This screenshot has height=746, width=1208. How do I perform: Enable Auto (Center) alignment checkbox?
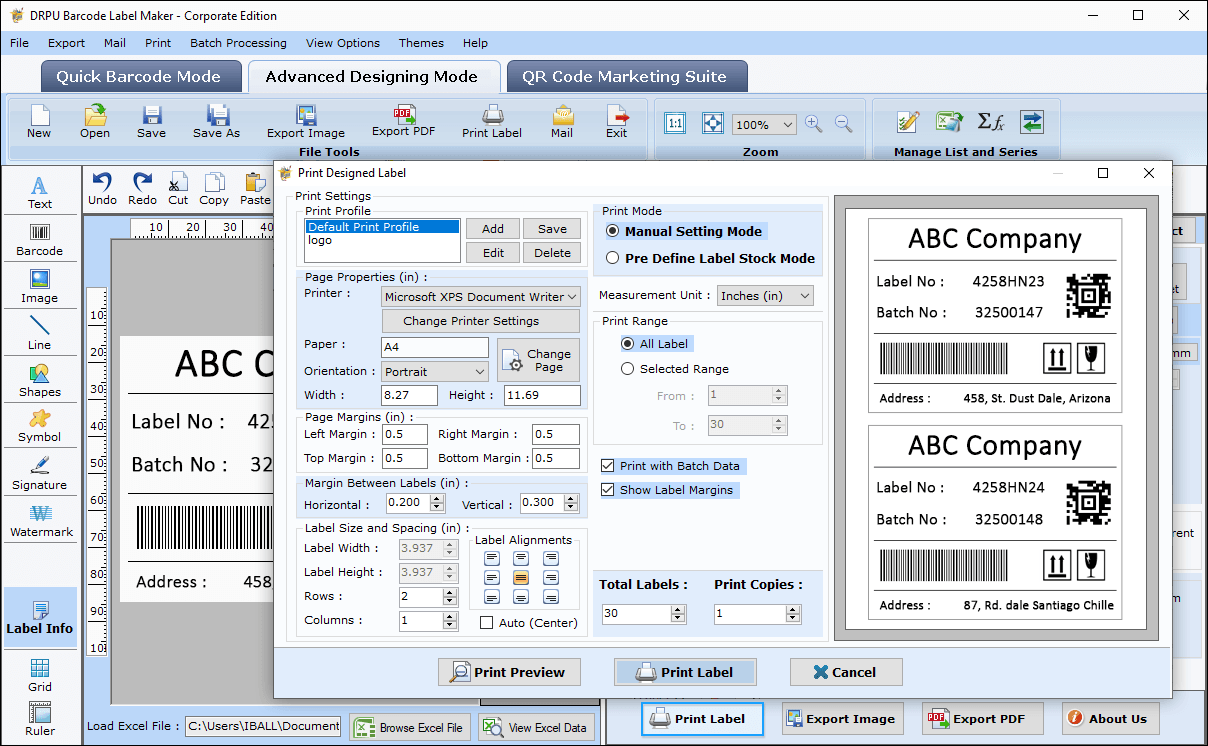(x=487, y=623)
